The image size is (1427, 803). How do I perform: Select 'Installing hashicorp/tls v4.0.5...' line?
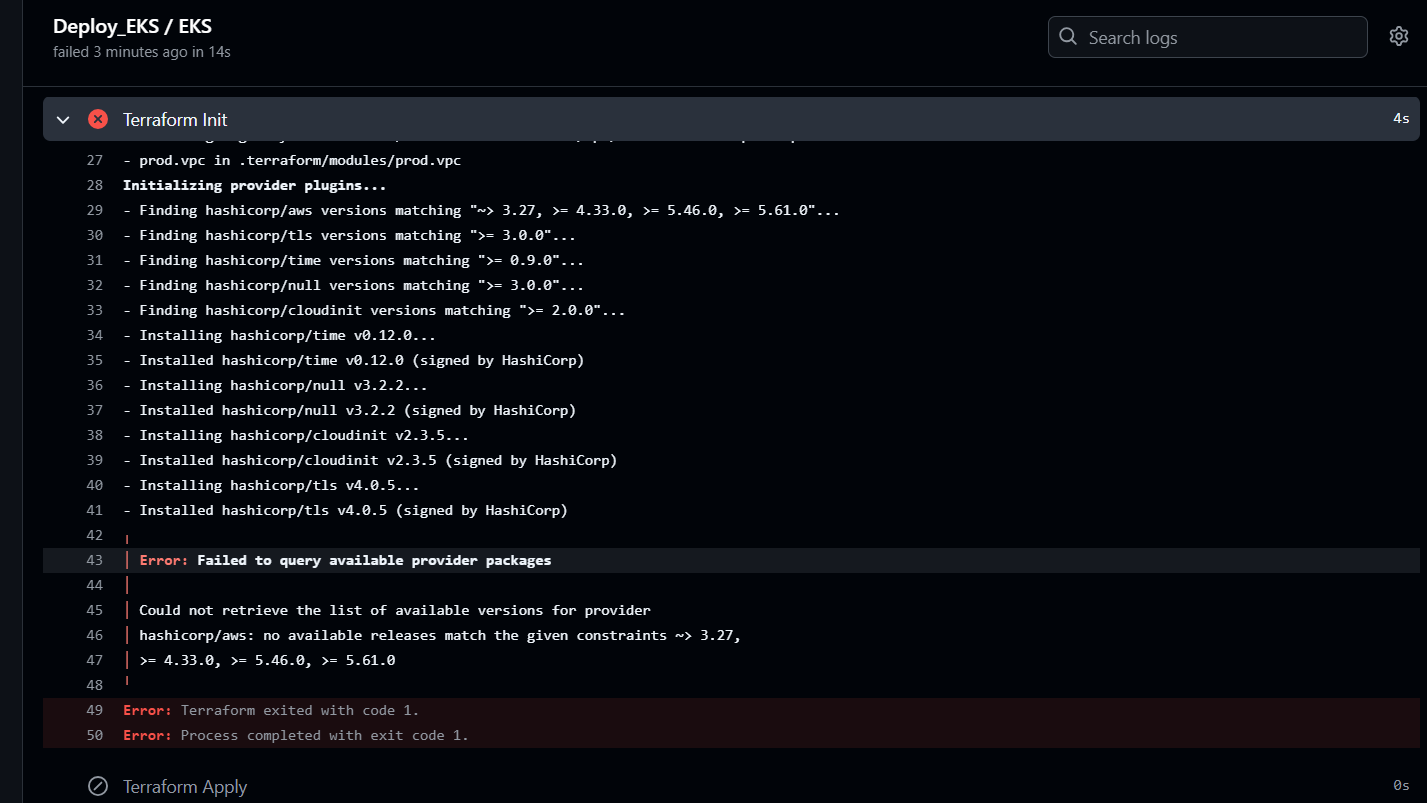tap(271, 485)
